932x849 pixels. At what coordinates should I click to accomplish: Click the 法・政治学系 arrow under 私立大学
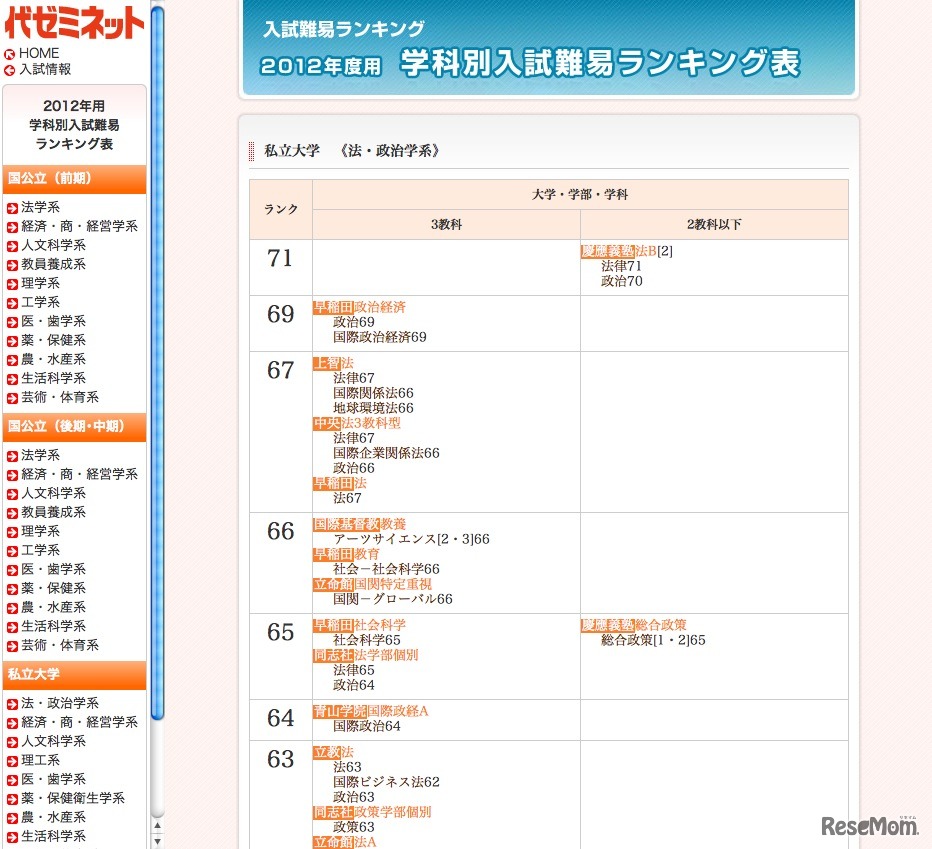coord(12,703)
